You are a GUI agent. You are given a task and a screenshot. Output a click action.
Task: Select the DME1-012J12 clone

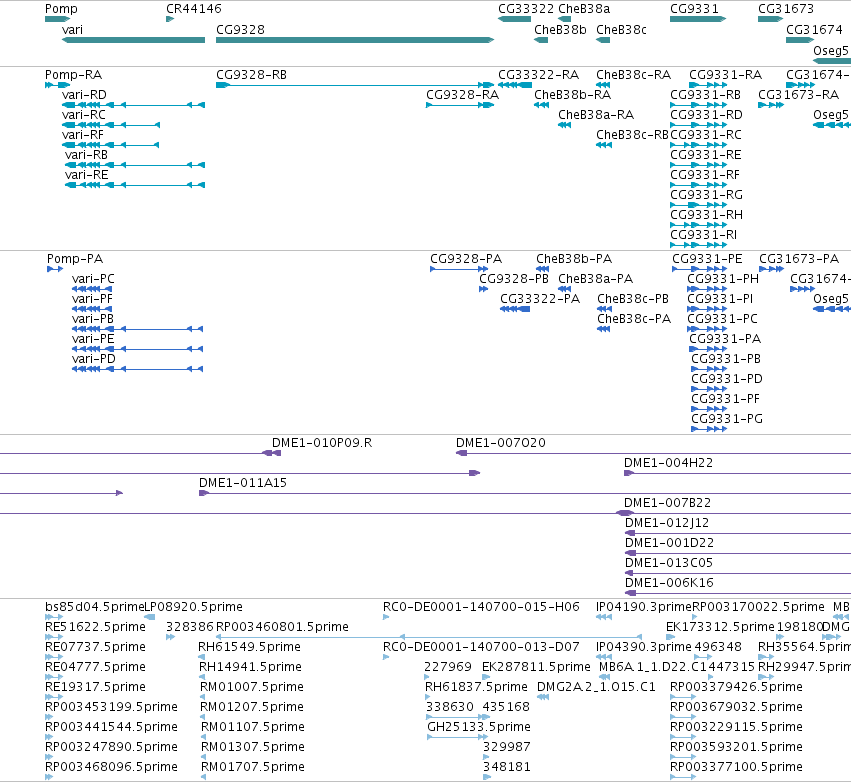pyautogui.click(x=738, y=533)
